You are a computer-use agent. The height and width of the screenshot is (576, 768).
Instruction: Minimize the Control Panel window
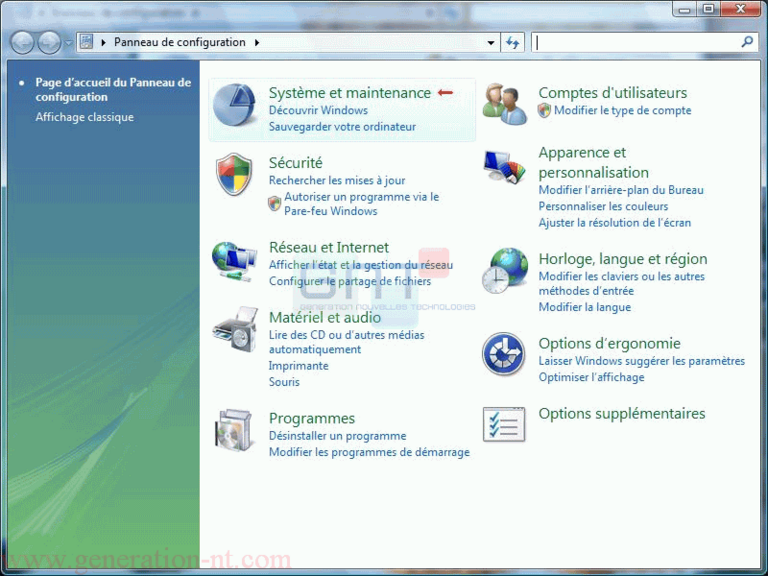684,9
